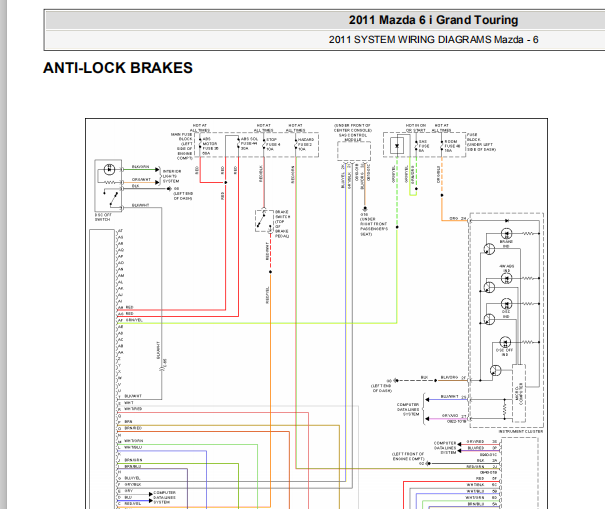Viewport: 605px width, 509px height.
Task: Click the "BRN/GRN" label at terminal J
Action: [x=134, y=460]
